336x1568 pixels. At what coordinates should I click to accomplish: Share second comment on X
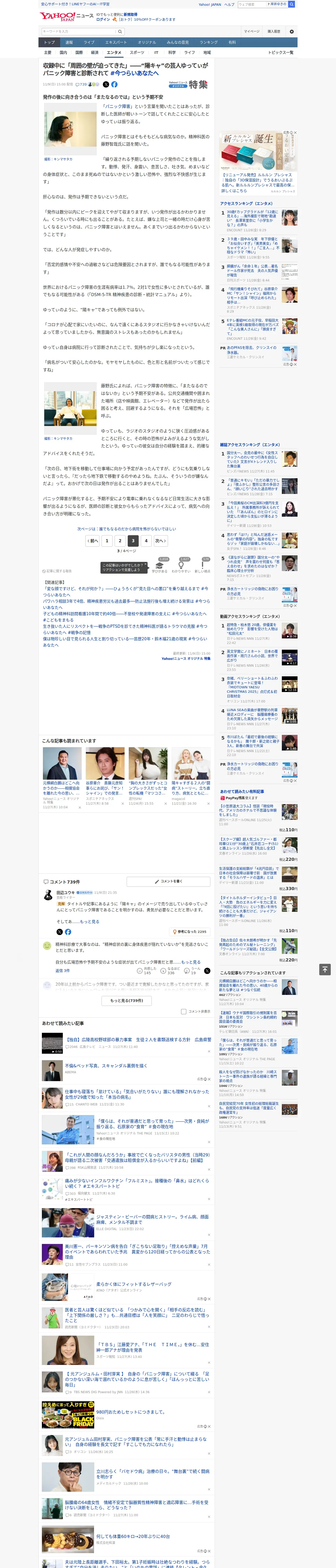tap(207, 971)
